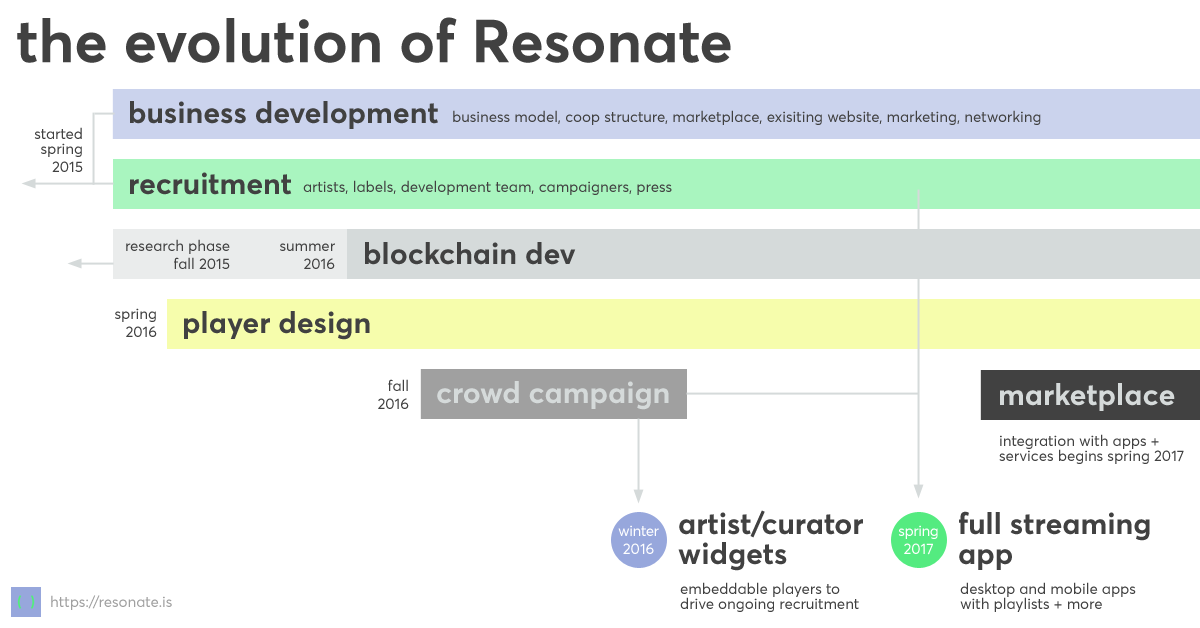Click the business model, coop structure description

click(746, 117)
